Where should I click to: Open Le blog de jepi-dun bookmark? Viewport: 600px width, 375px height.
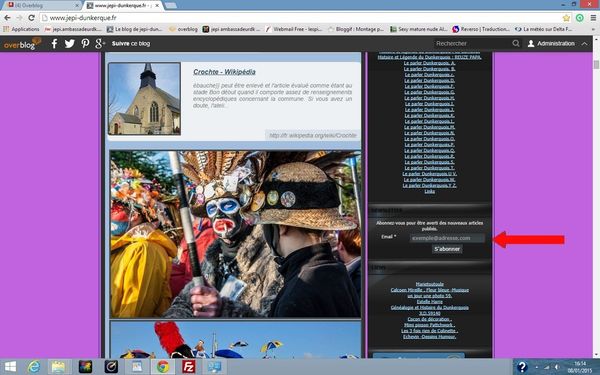[135, 29]
